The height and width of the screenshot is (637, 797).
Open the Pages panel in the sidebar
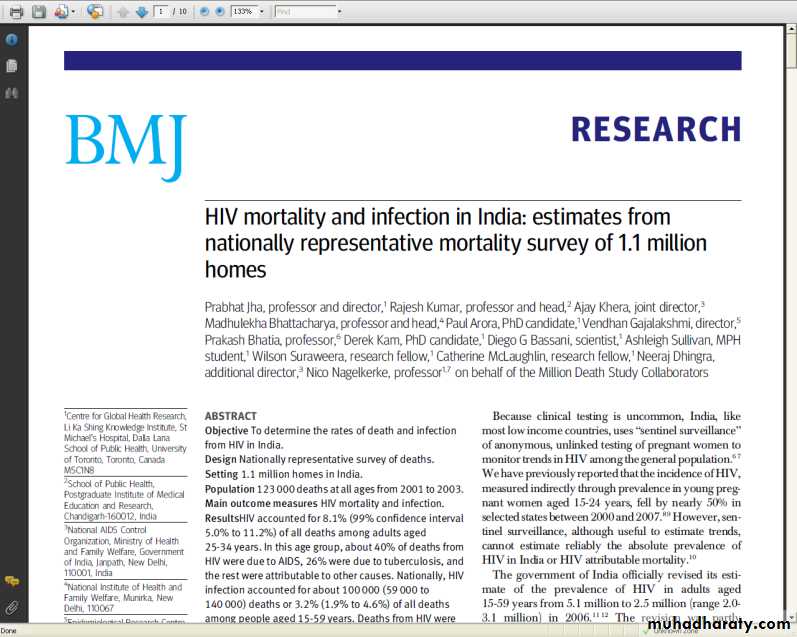coord(12,66)
